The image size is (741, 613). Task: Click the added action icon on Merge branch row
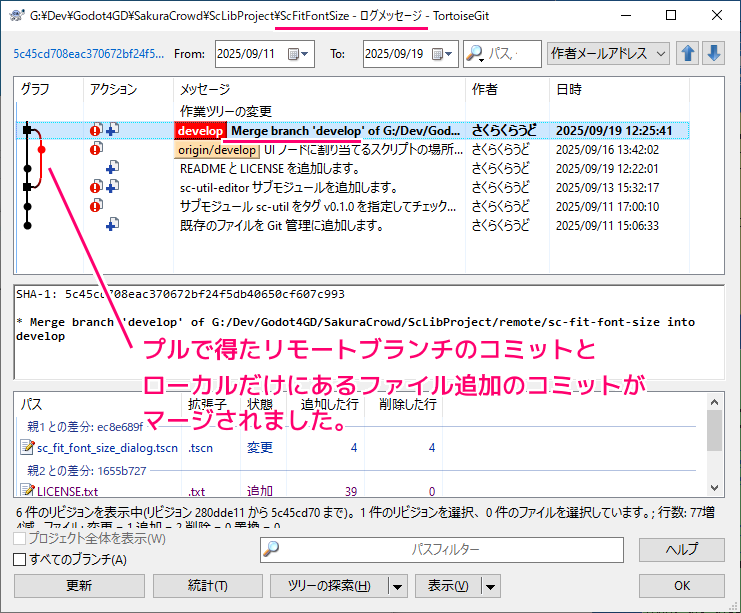(112, 129)
